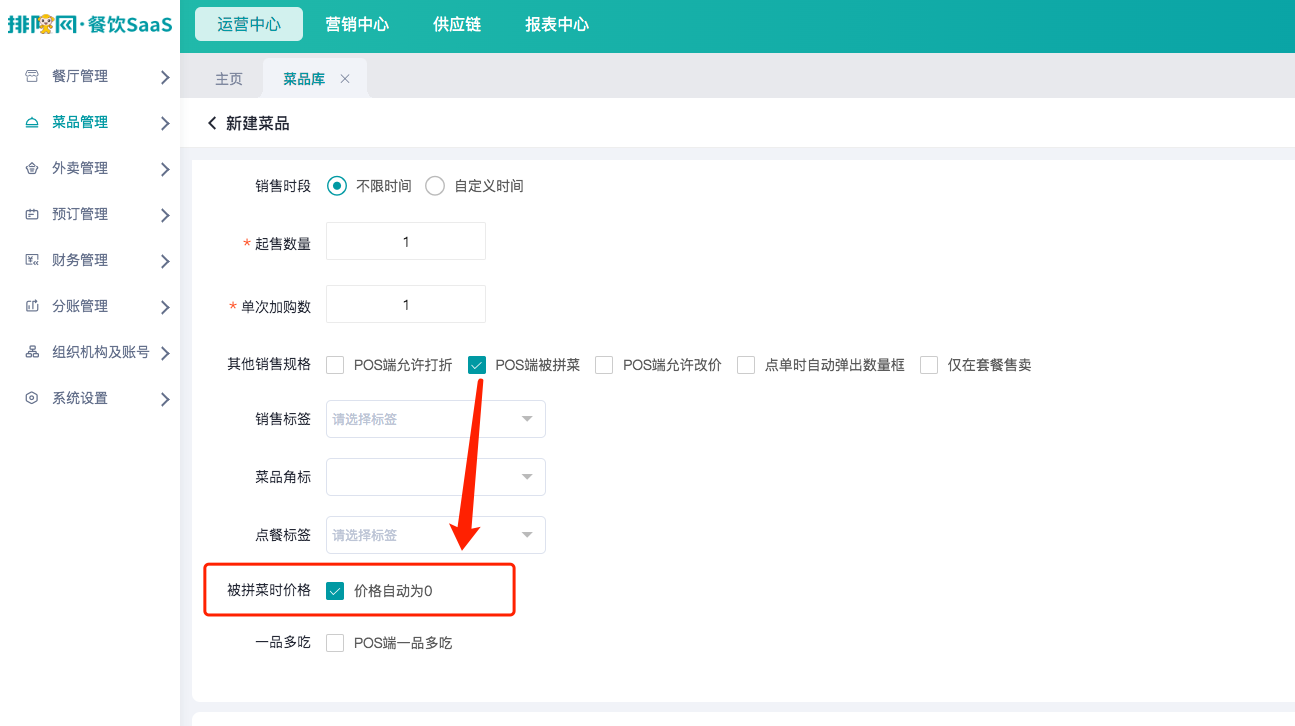Click the 单次加购数 input field

click(406, 305)
